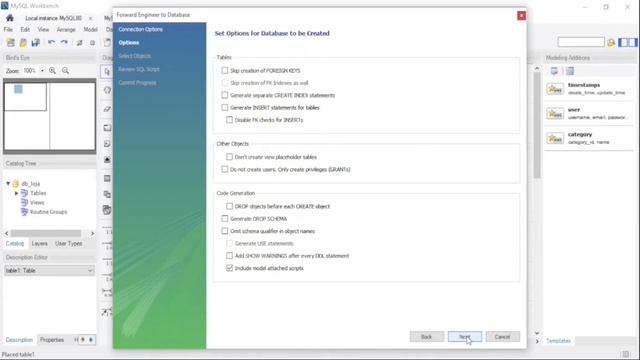Redo the action in toolbar

(64, 42)
